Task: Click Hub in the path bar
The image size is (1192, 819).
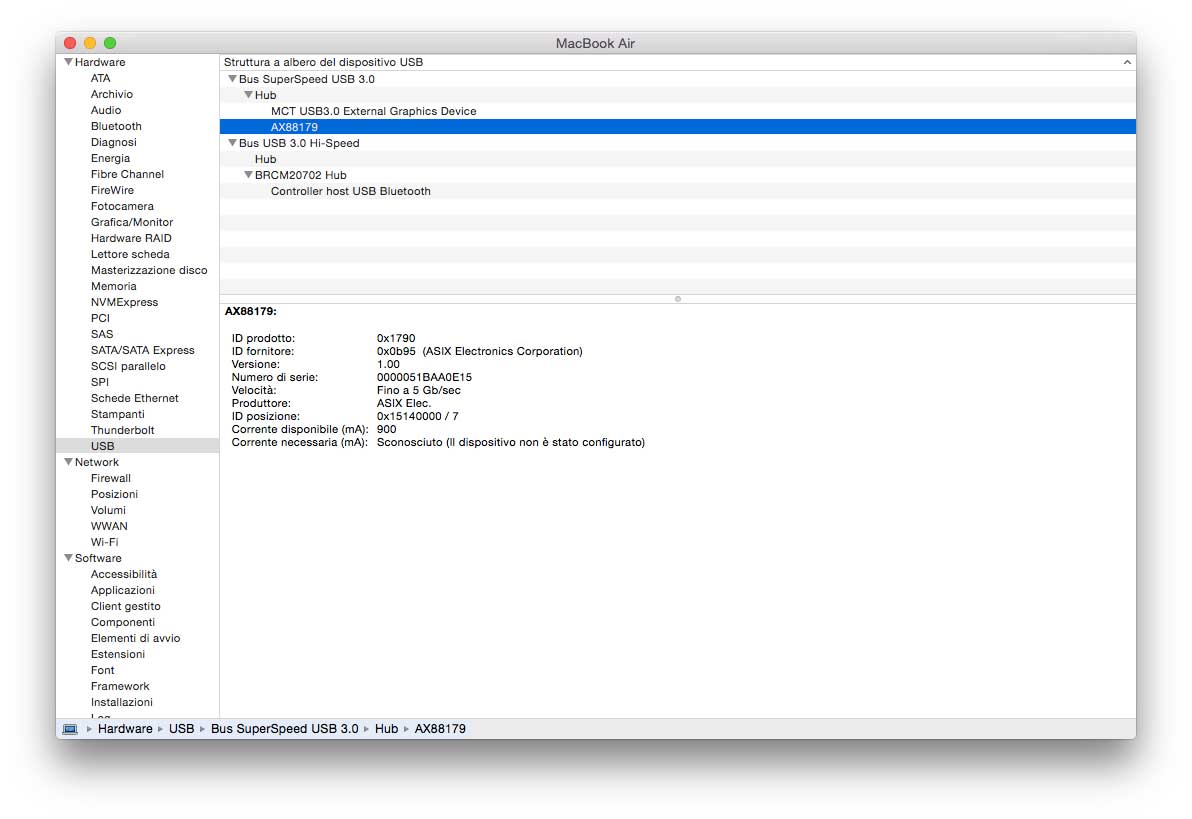Action: [386, 729]
